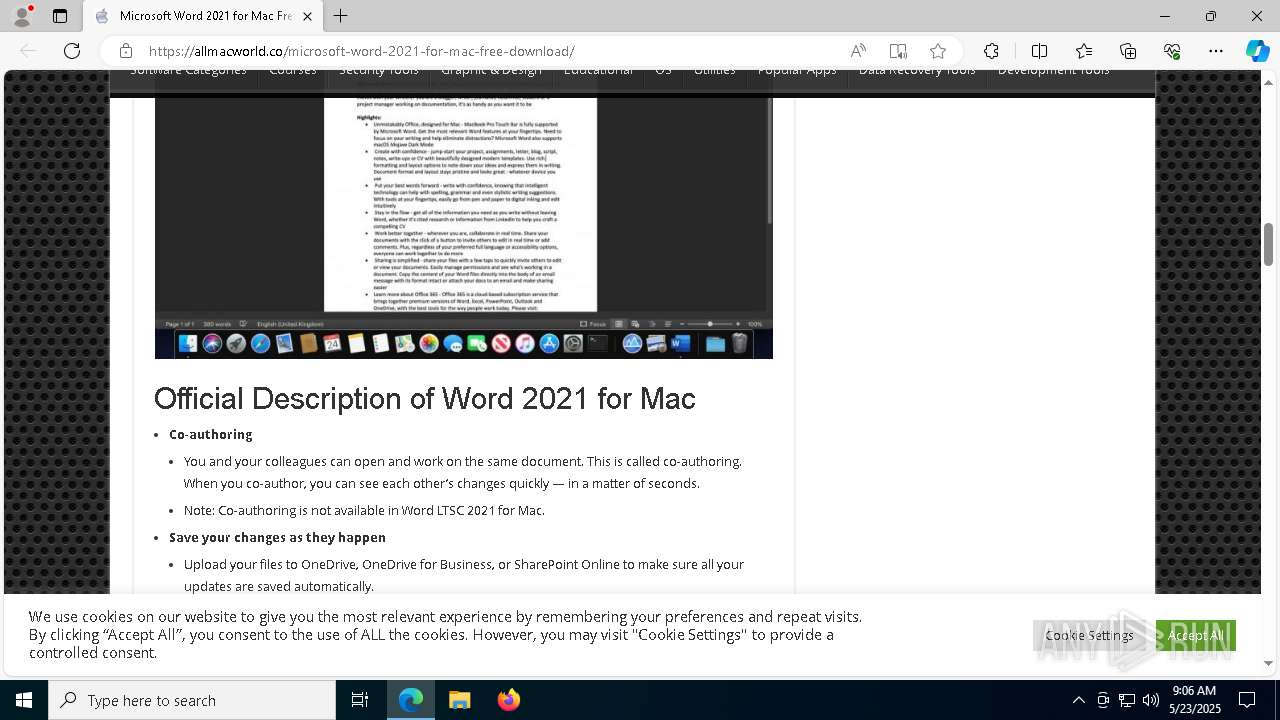Restore down the Edge window

[1211, 16]
